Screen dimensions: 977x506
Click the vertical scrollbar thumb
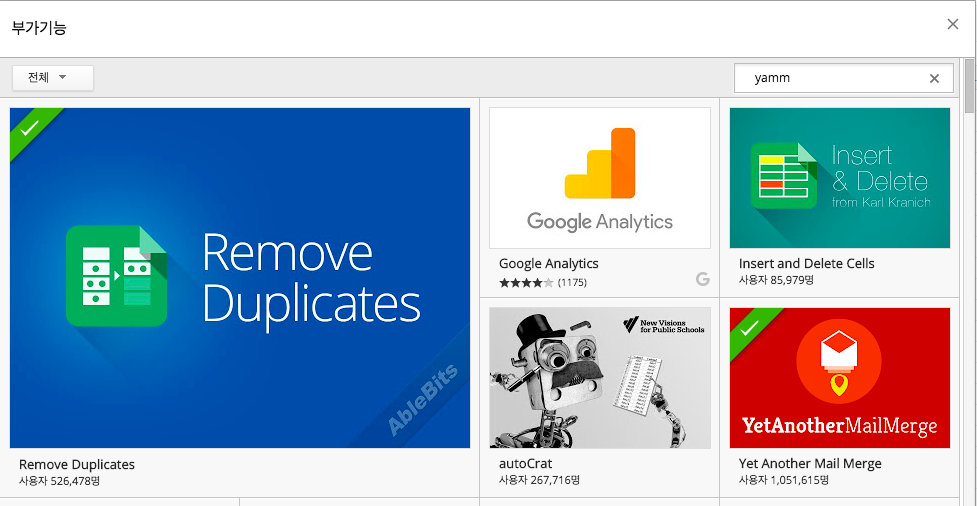(x=968, y=88)
